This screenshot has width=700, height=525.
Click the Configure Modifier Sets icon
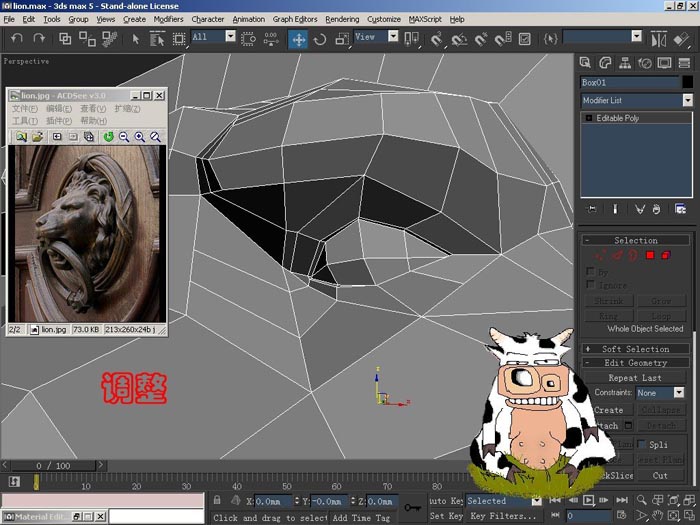click(680, 209)
